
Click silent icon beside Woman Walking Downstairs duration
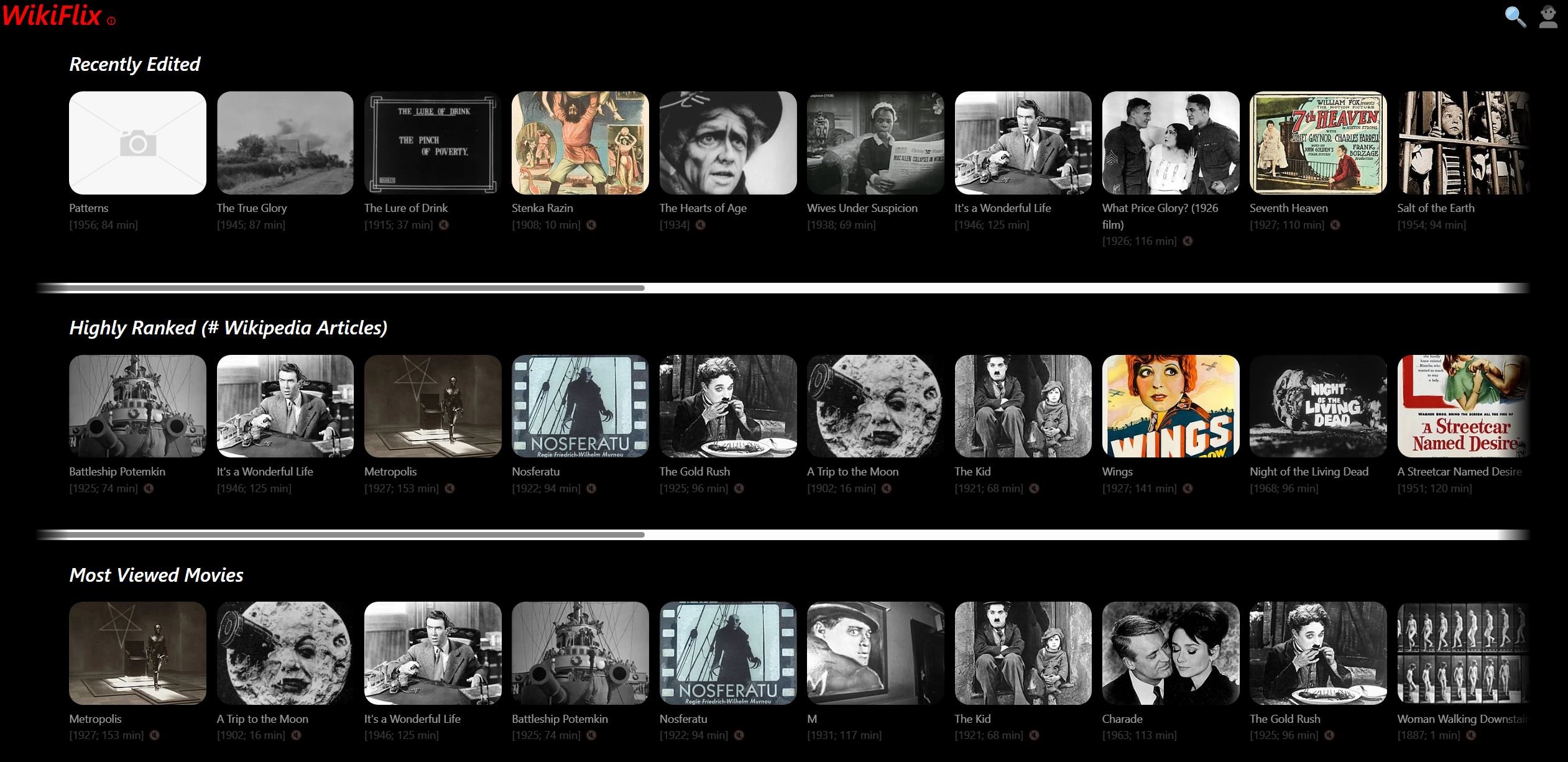click(1471, 735)
